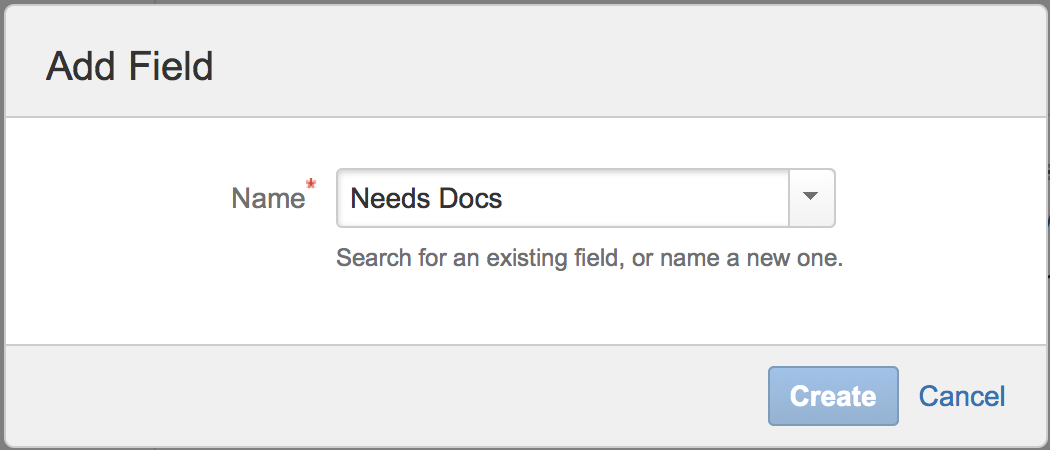Place cursor in the Needs Docs text
Screen dimensions: 1050x450
[426, 198]
